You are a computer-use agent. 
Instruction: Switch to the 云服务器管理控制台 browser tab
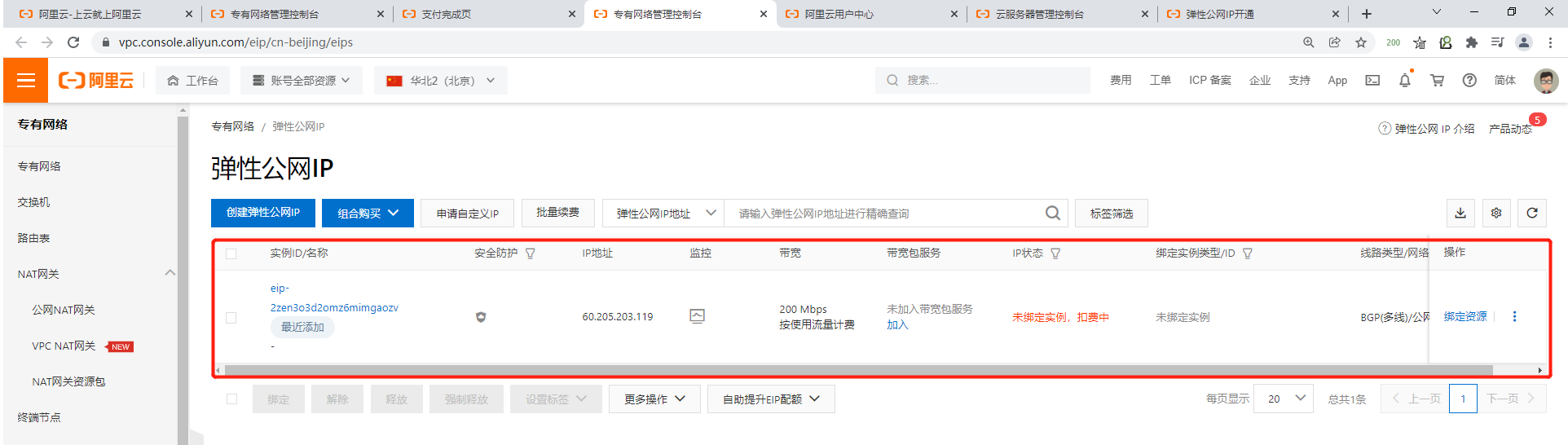pyautogui.click(x=1062, y=14)
